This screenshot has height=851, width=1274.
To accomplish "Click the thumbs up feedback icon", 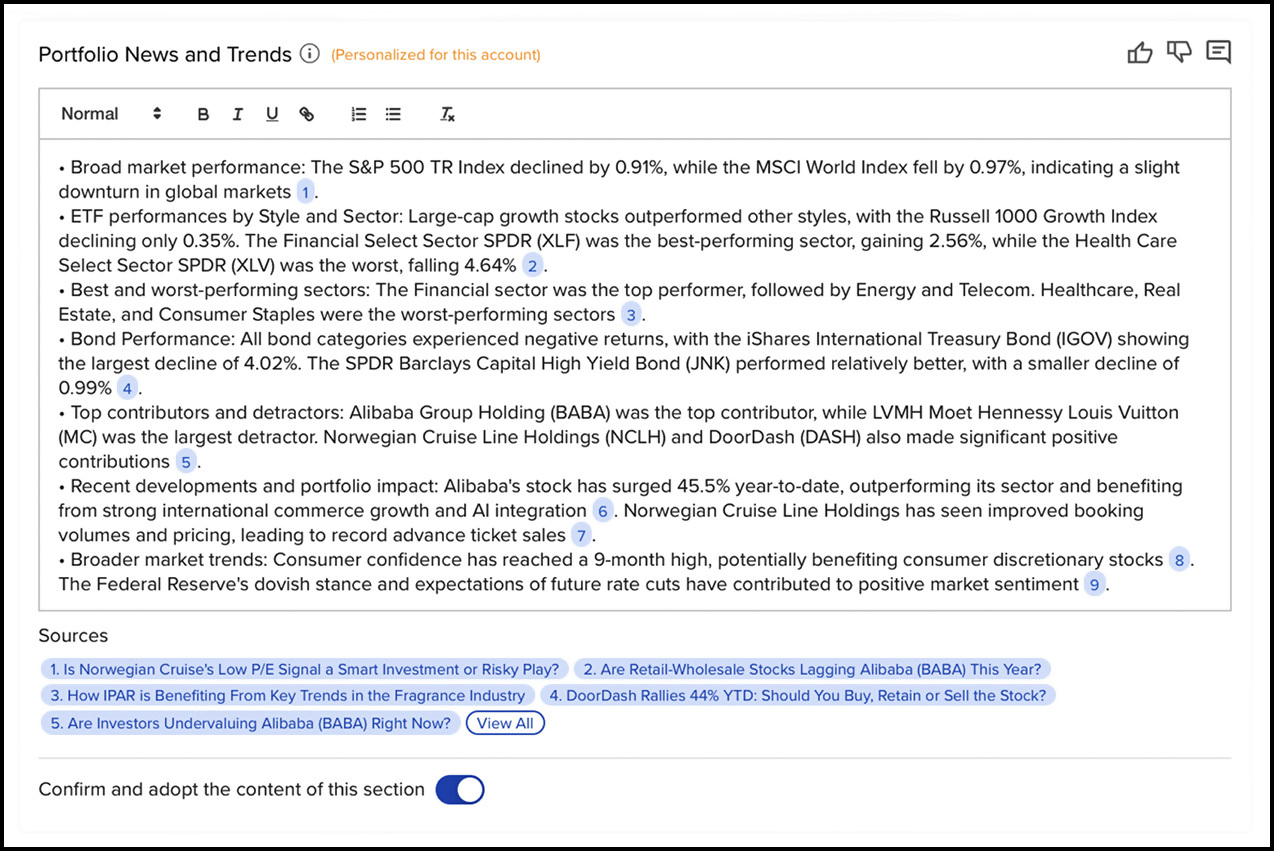I will [x=1140, y=53].
